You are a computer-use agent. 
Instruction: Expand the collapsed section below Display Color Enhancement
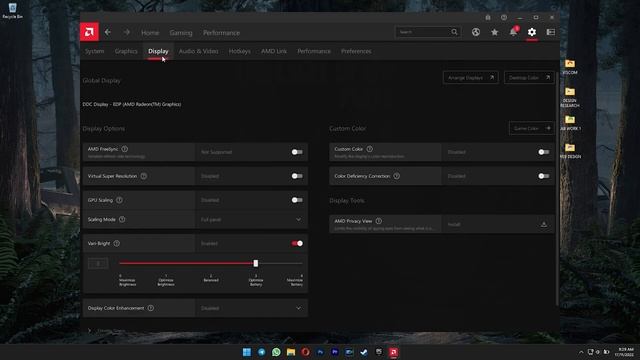[90, 330]
